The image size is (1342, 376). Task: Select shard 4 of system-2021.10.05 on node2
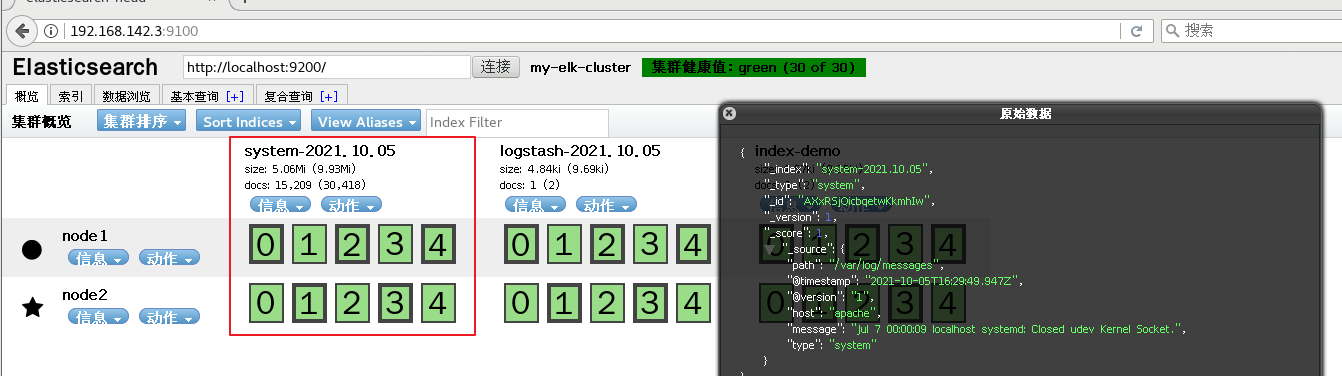[438, 303]
